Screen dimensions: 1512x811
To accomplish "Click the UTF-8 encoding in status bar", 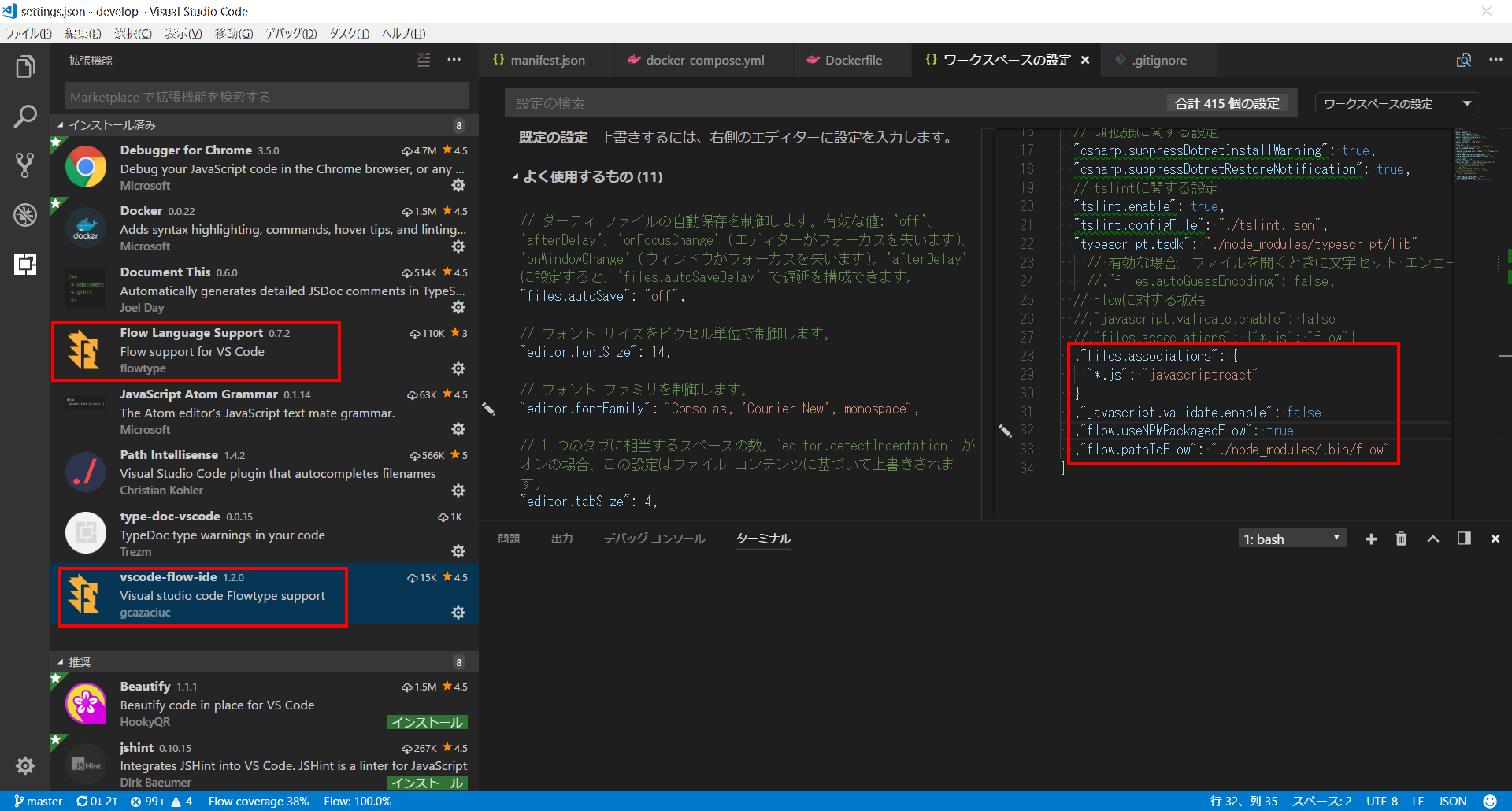I will 1382,802.
